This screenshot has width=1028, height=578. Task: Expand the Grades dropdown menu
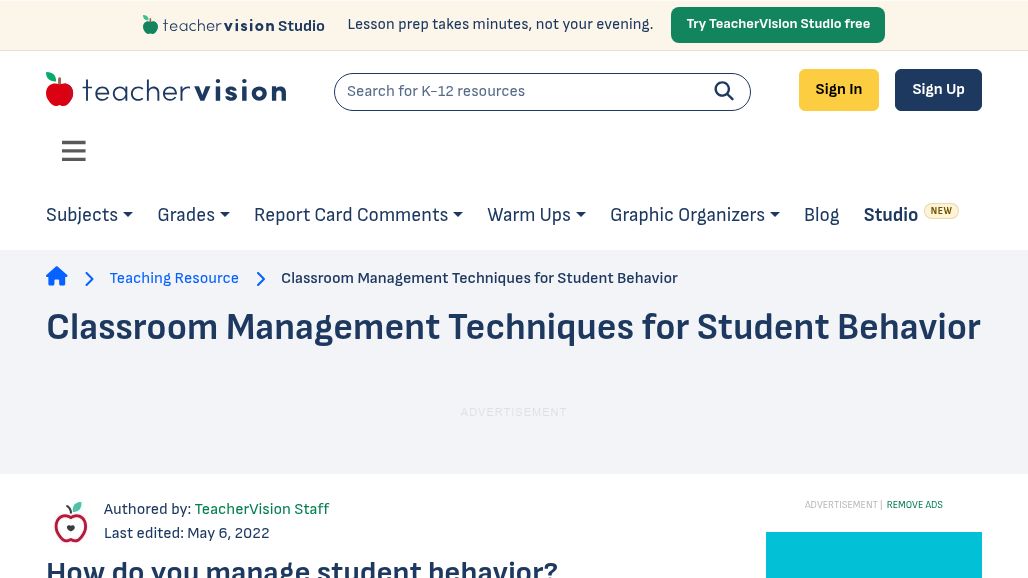click(x=193, y=215)
